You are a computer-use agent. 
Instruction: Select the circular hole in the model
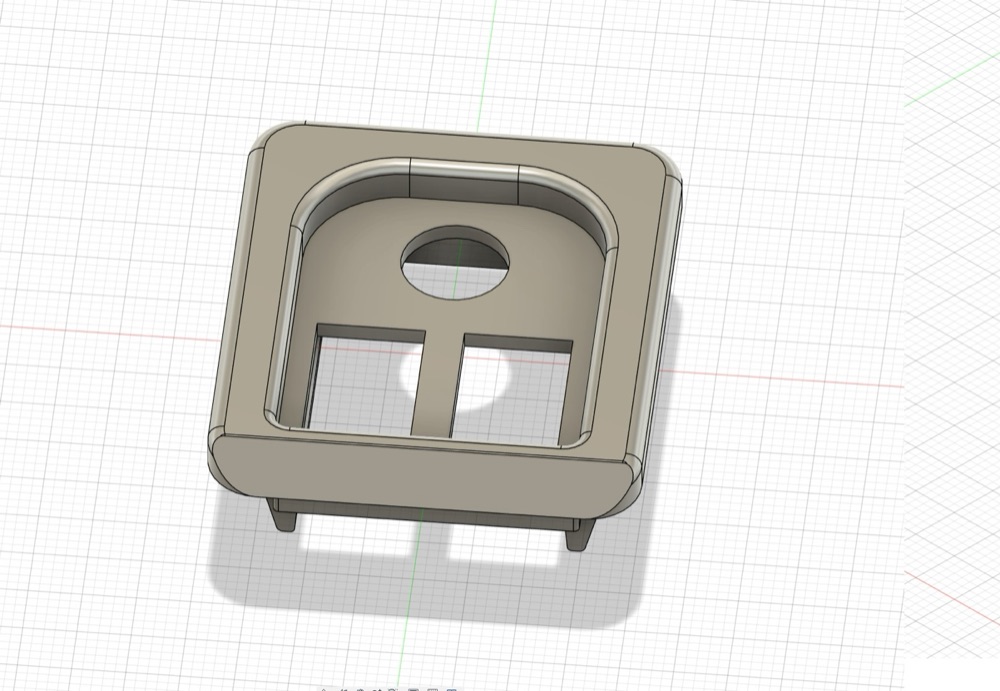[x=455, y=262]
